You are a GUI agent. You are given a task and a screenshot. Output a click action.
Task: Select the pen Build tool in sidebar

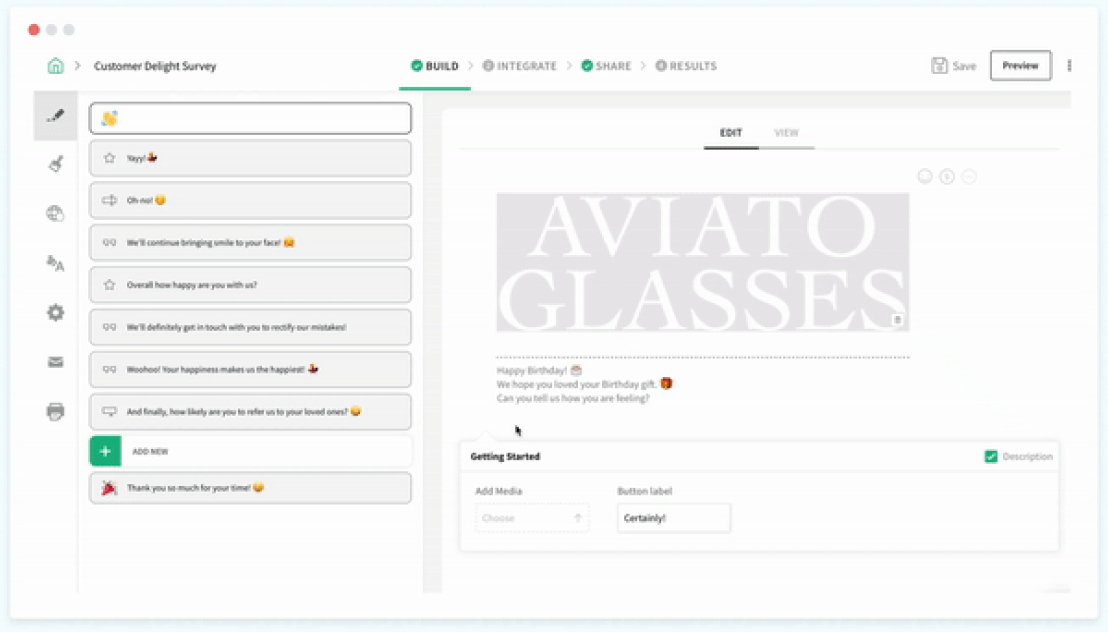click(55, 116)
